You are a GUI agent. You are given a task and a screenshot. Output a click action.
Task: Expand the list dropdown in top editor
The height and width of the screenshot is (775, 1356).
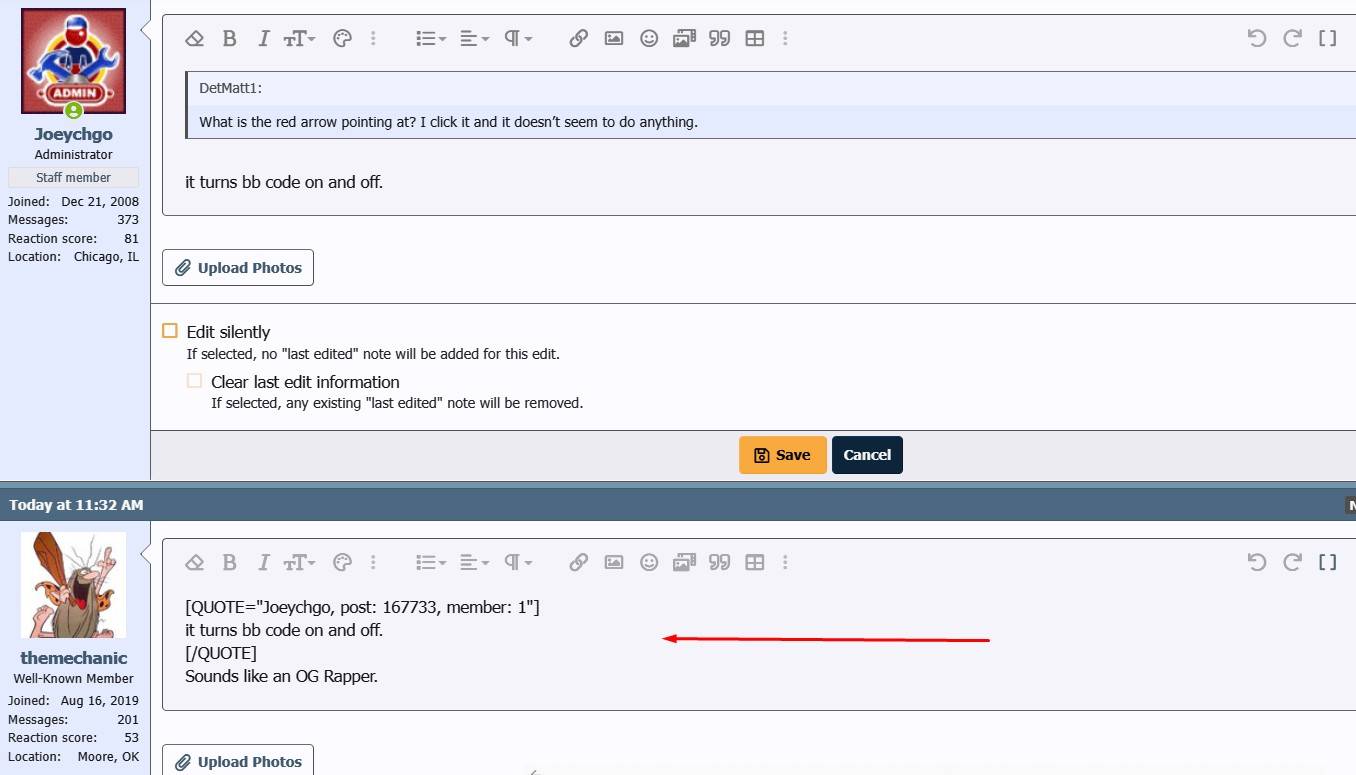pos(431,38)
